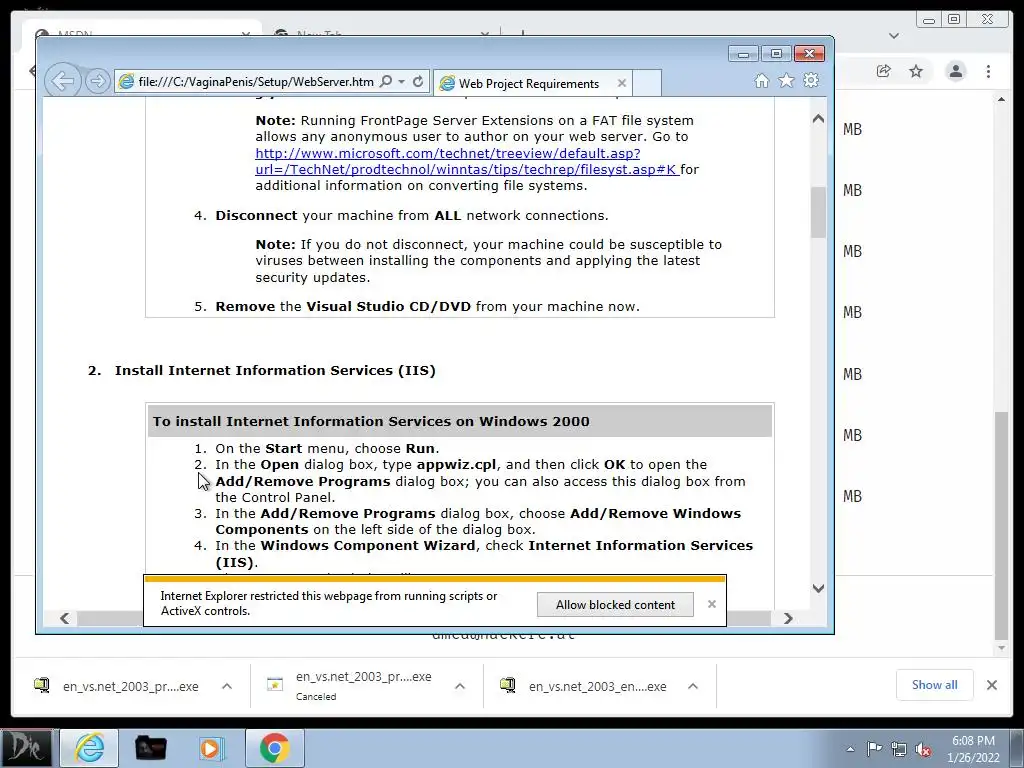1024x768 pixels.
Task: Show hidden tray icons arrow
Action: coord(850,749)
